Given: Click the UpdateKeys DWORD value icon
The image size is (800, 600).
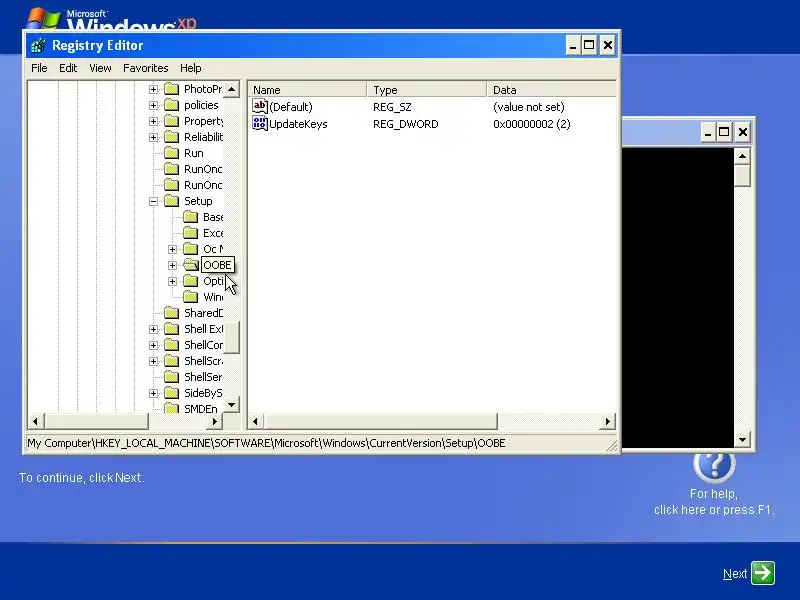Looking at the screenshot, I should 260,123.
